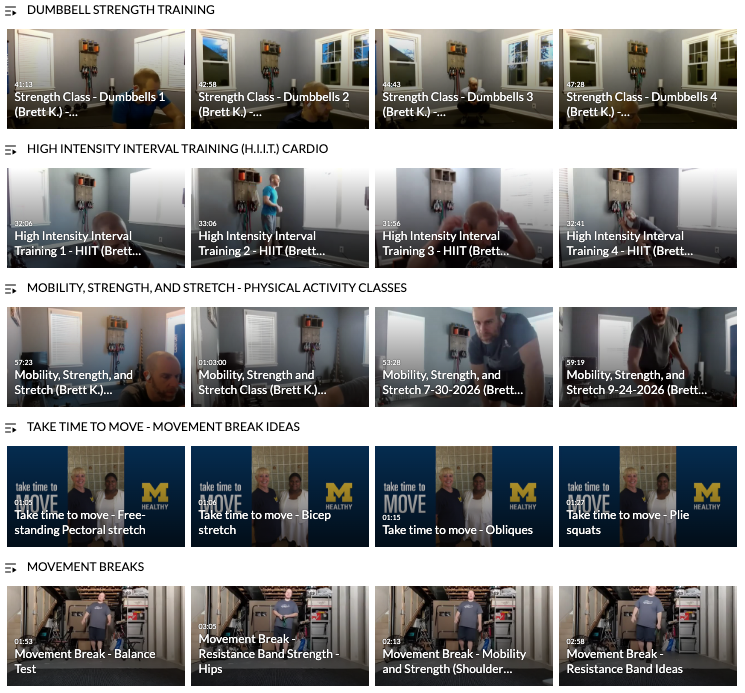
Task: Play Strength Class - Dumbbells 4 video
Action: pos(648,79)
